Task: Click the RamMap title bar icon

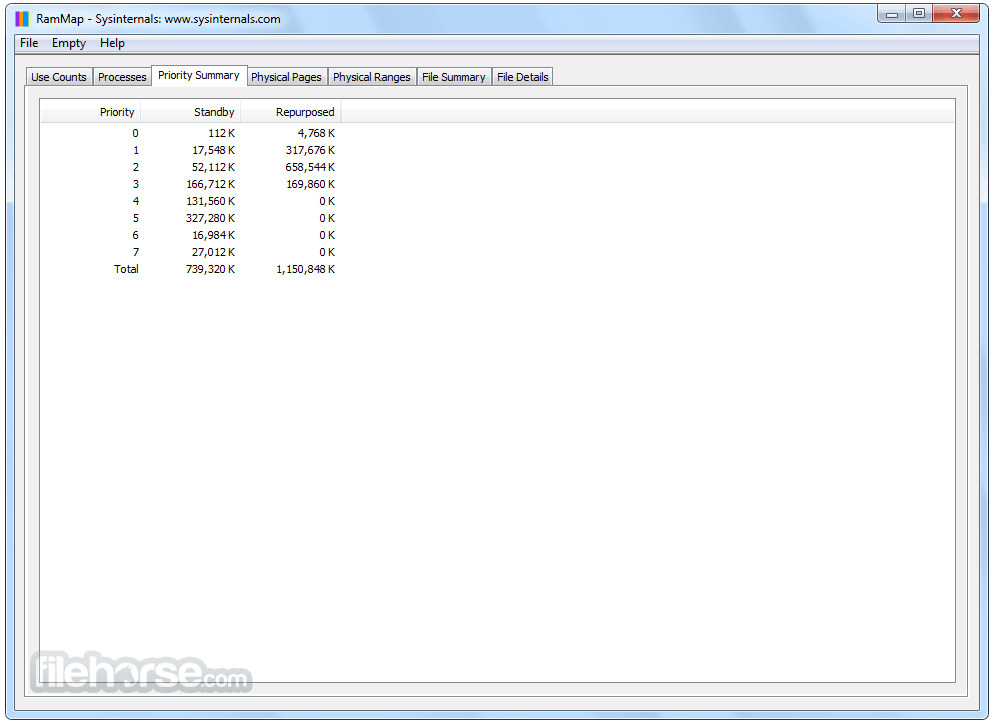Action: (x=22, y=19)
